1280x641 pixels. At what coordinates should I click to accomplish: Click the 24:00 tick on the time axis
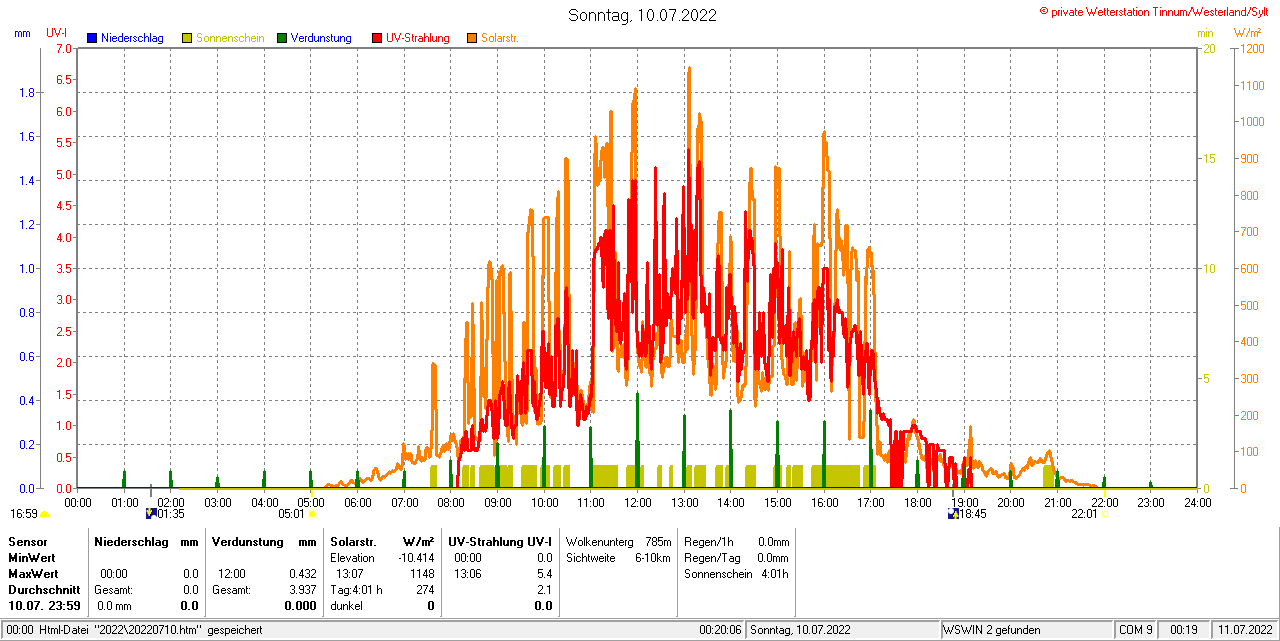tap(1197, 502)
